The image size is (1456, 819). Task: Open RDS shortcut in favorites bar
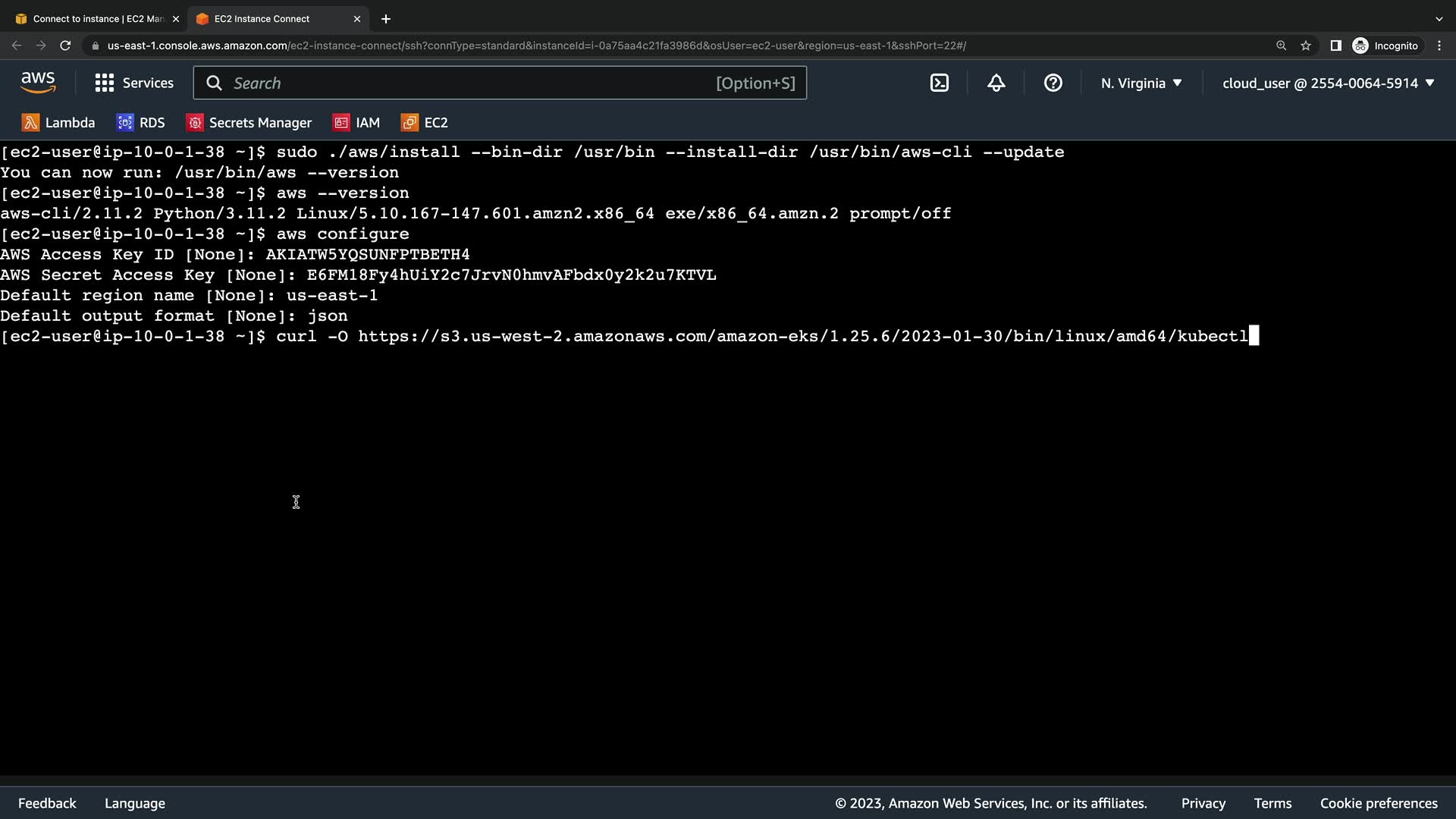coord(140,123)
